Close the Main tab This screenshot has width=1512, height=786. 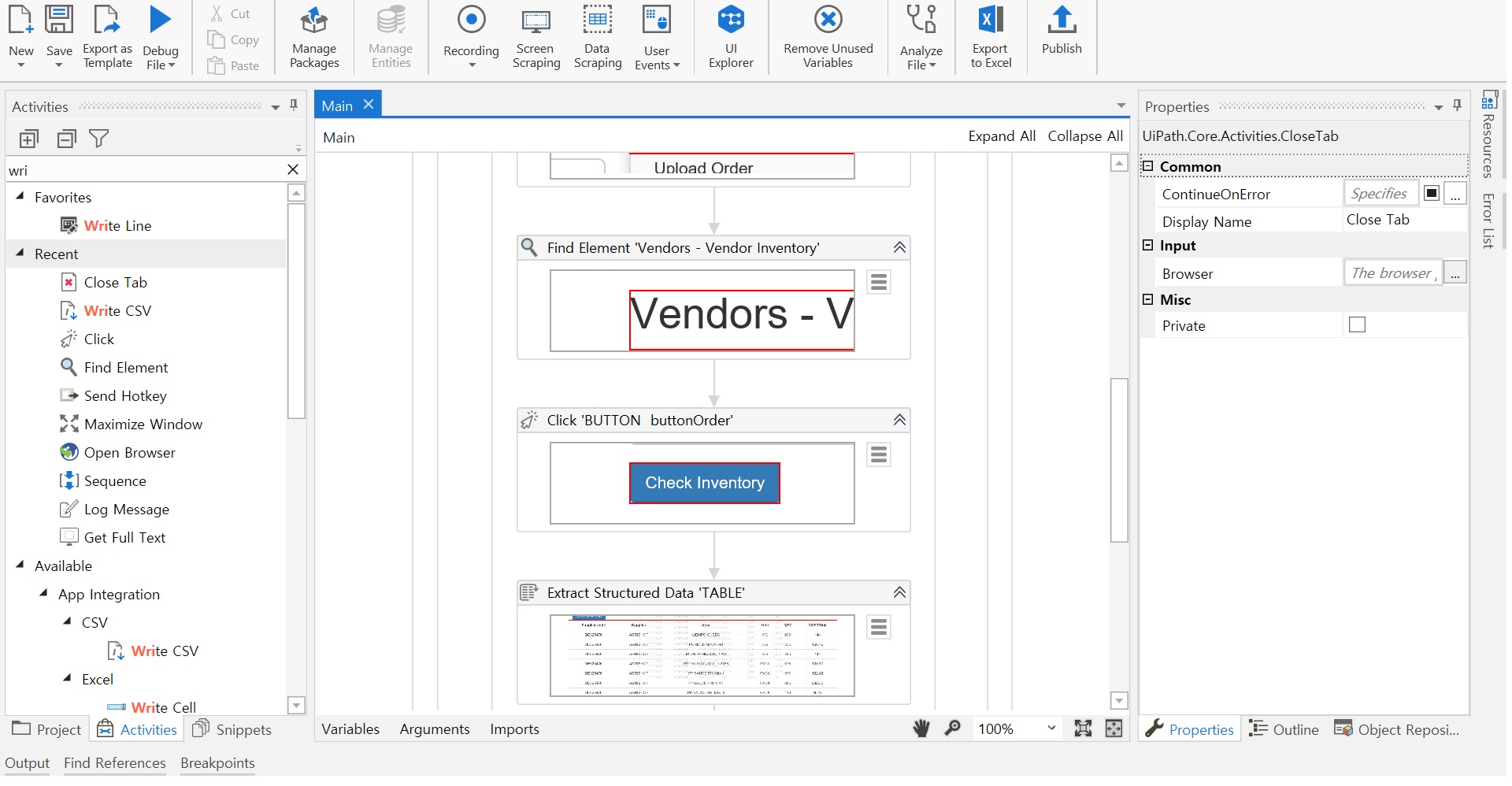[369, 104]
